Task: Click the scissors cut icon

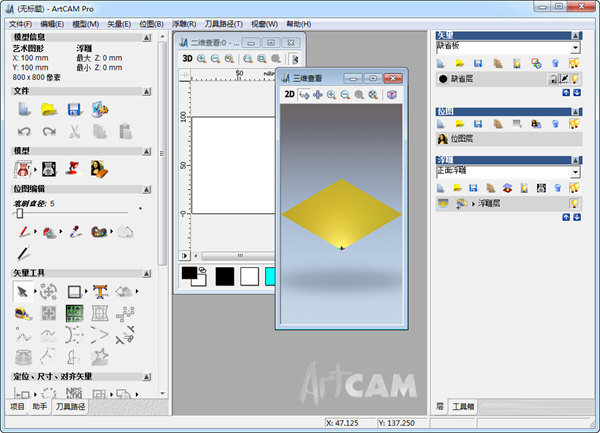Action: tap(74, 132)
